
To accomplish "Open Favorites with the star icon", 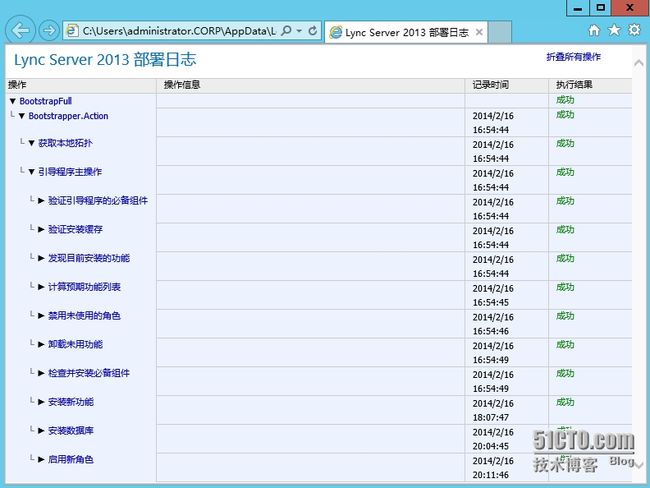I will click(x=614, y=30).
